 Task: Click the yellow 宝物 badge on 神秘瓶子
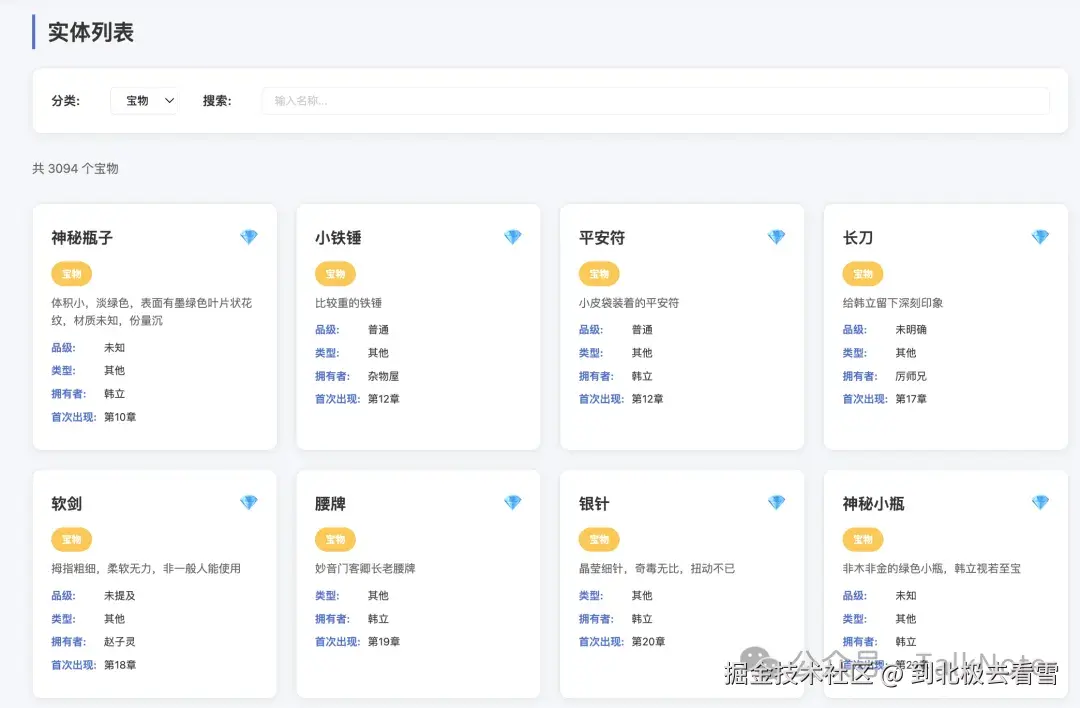click(x=71, y=273)
